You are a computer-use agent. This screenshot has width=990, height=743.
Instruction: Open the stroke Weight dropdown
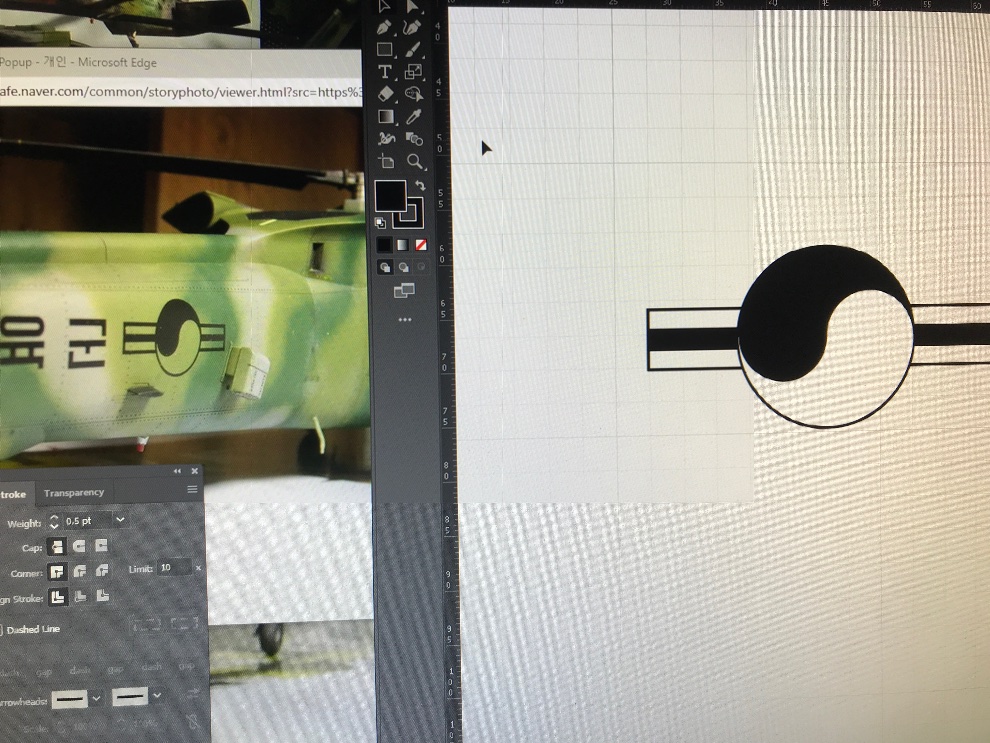[120, 521]
